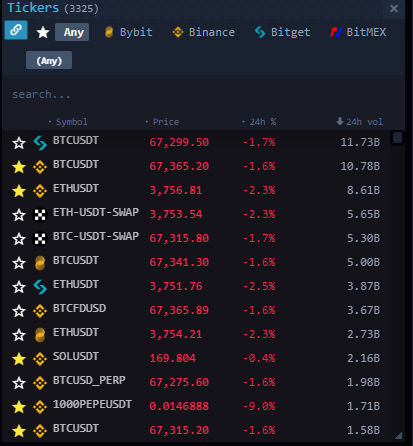Click Bitget logo on BTCUSDT 67,299.50 row
The width and height of the screenshot is (413, 446).
coord(40,143)
